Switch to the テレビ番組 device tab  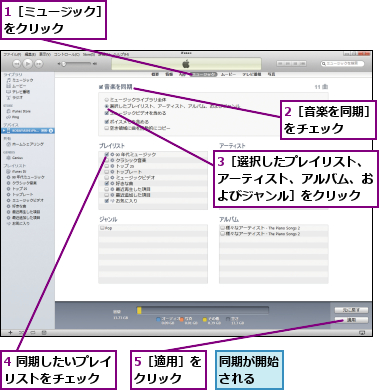[x=252, y=75]
